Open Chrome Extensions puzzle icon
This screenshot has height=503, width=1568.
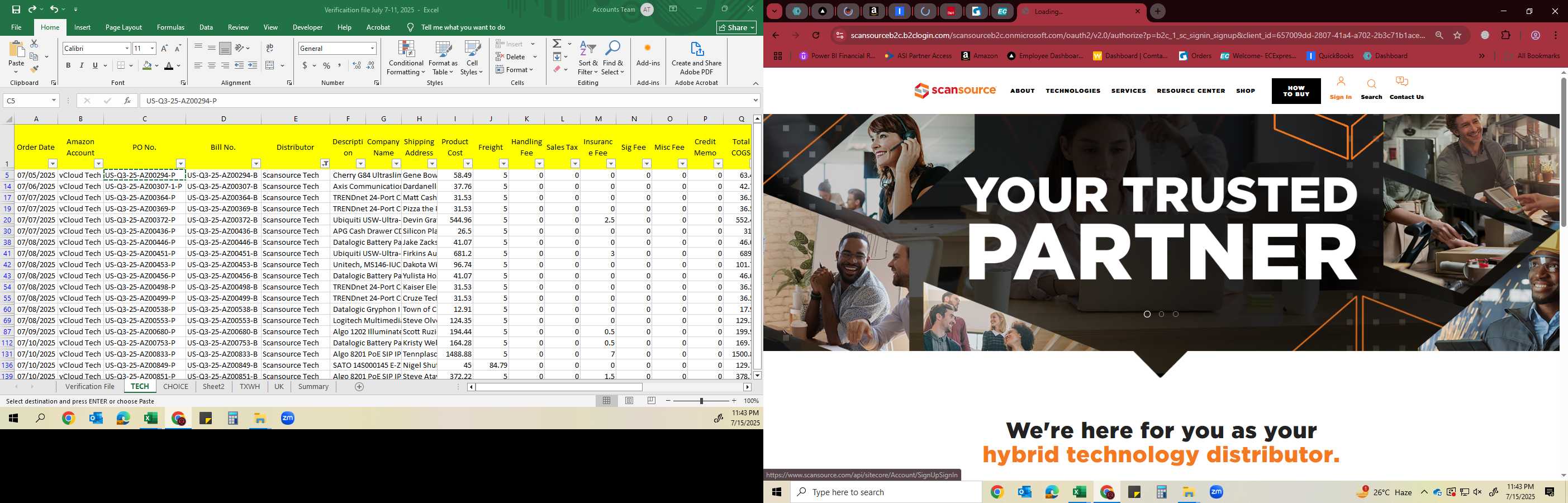click(x=1506, y=35)
